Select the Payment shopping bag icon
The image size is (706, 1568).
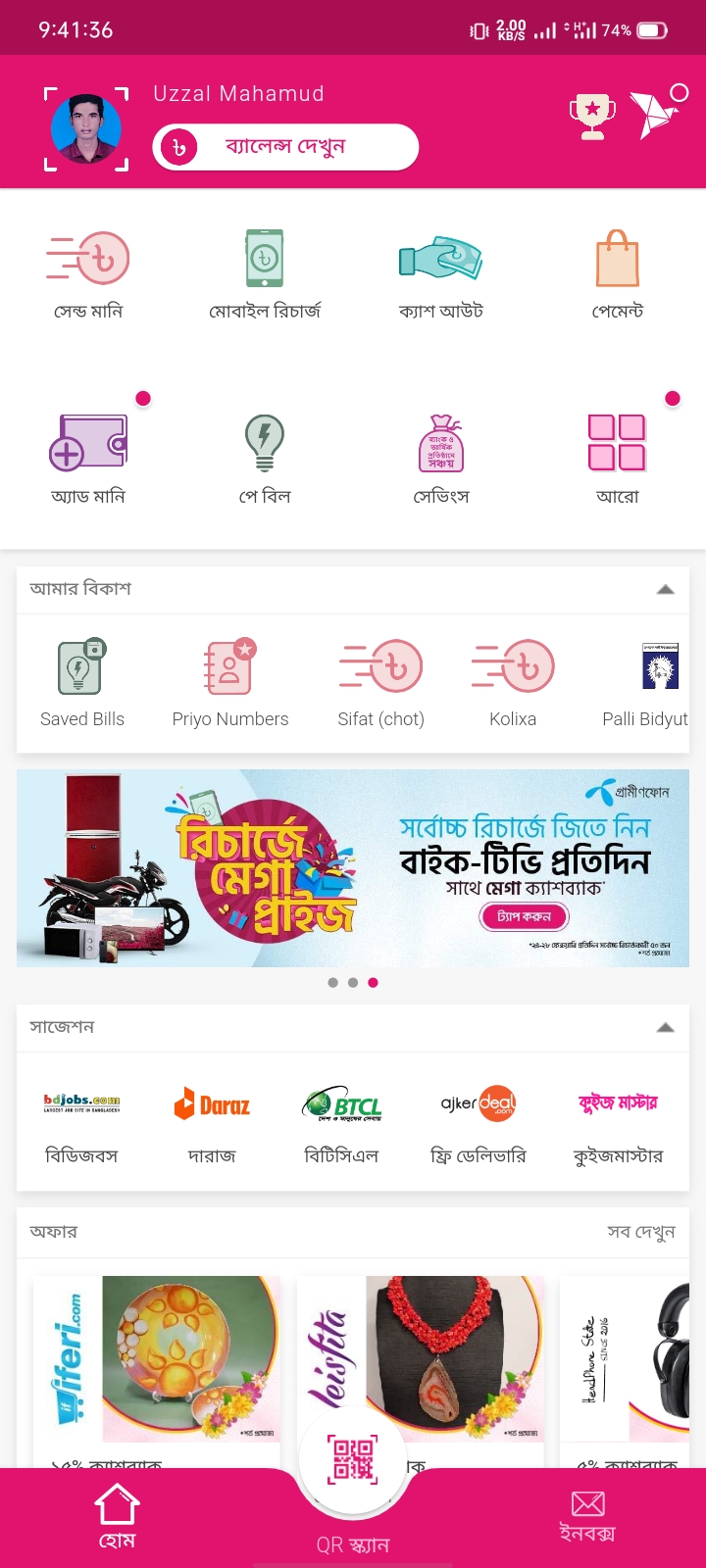click(618, 258)
